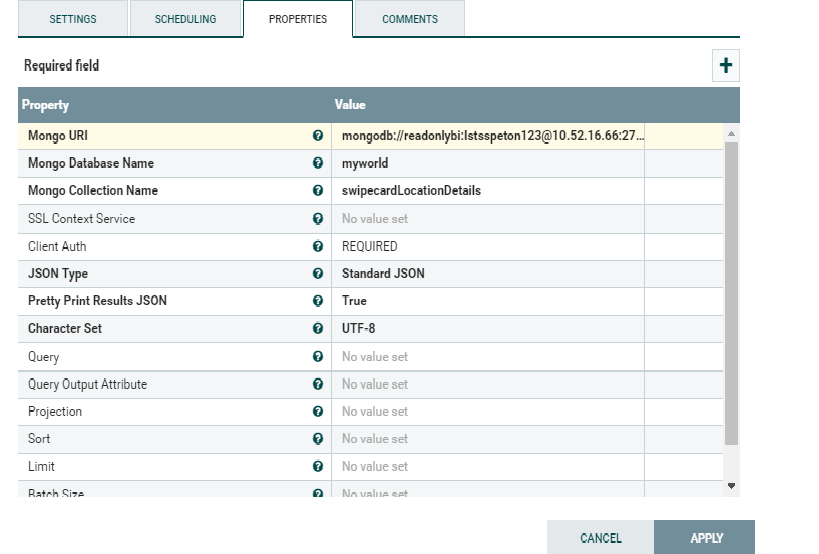Go to the Comments tab

pyautogui.click(x=410, y=19)
